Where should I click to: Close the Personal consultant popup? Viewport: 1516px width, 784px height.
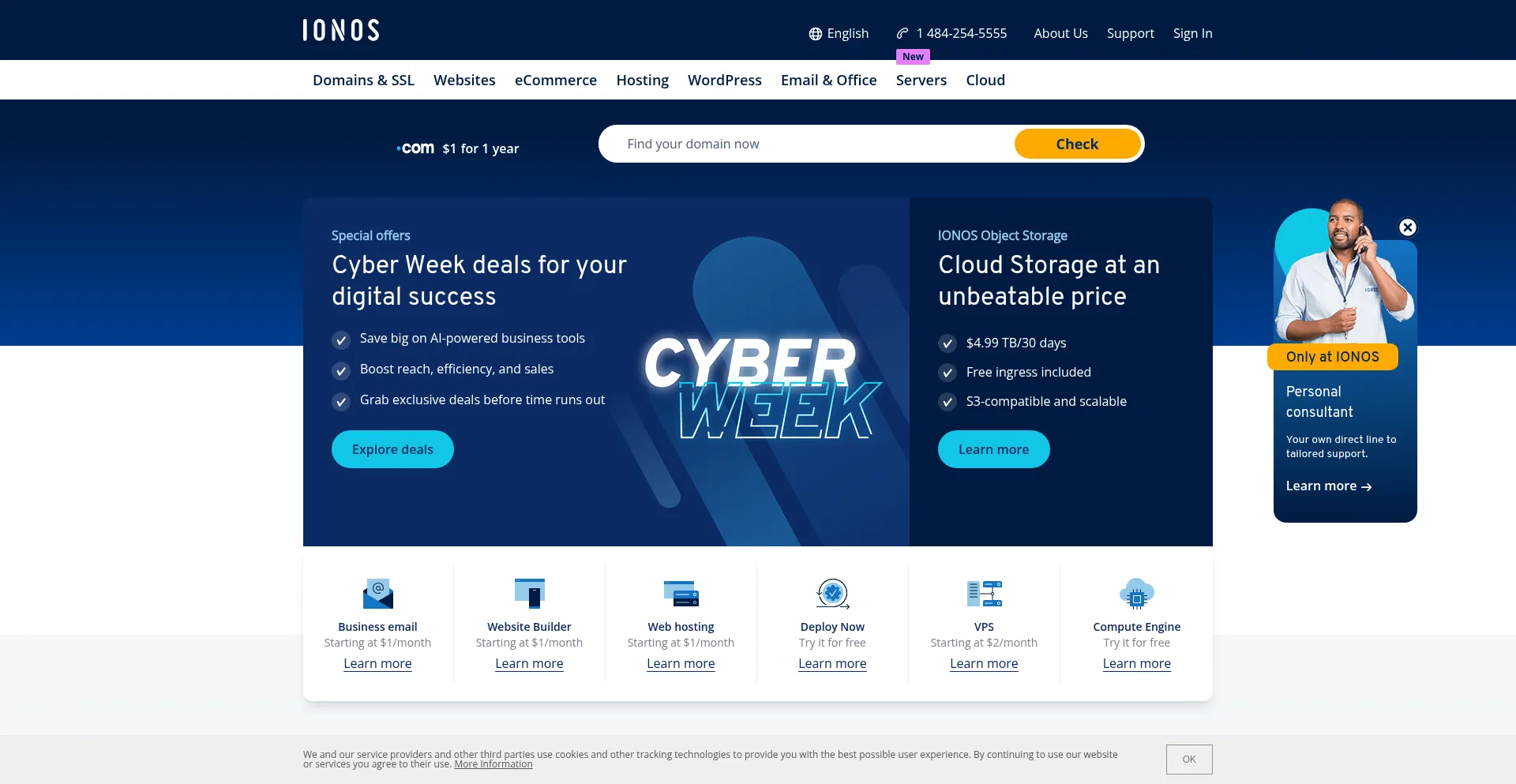[1407, 227]
